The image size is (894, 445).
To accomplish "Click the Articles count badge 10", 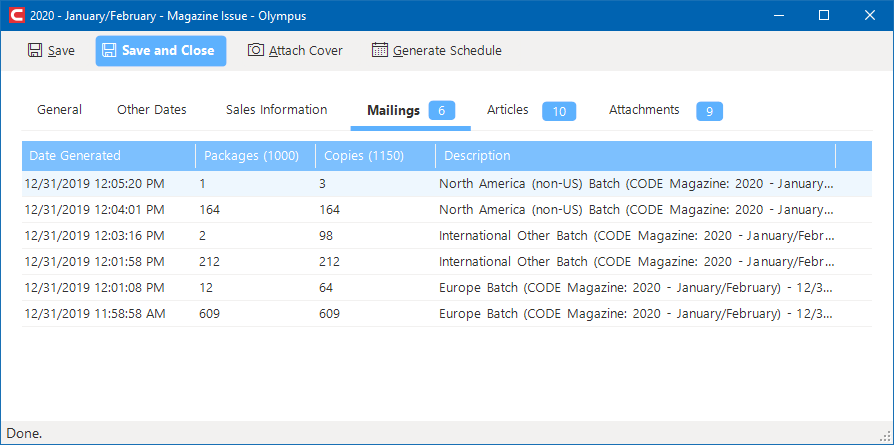I will click(559, 111).
